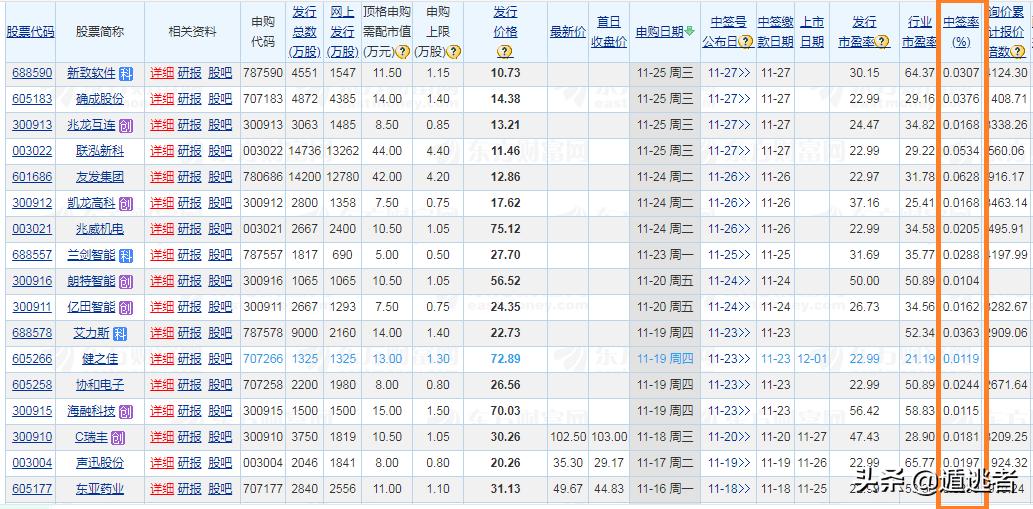1033x509 pixels.
Task: Select 发行价格 72.89 for 健之佳
Action: tap(505, 360)
